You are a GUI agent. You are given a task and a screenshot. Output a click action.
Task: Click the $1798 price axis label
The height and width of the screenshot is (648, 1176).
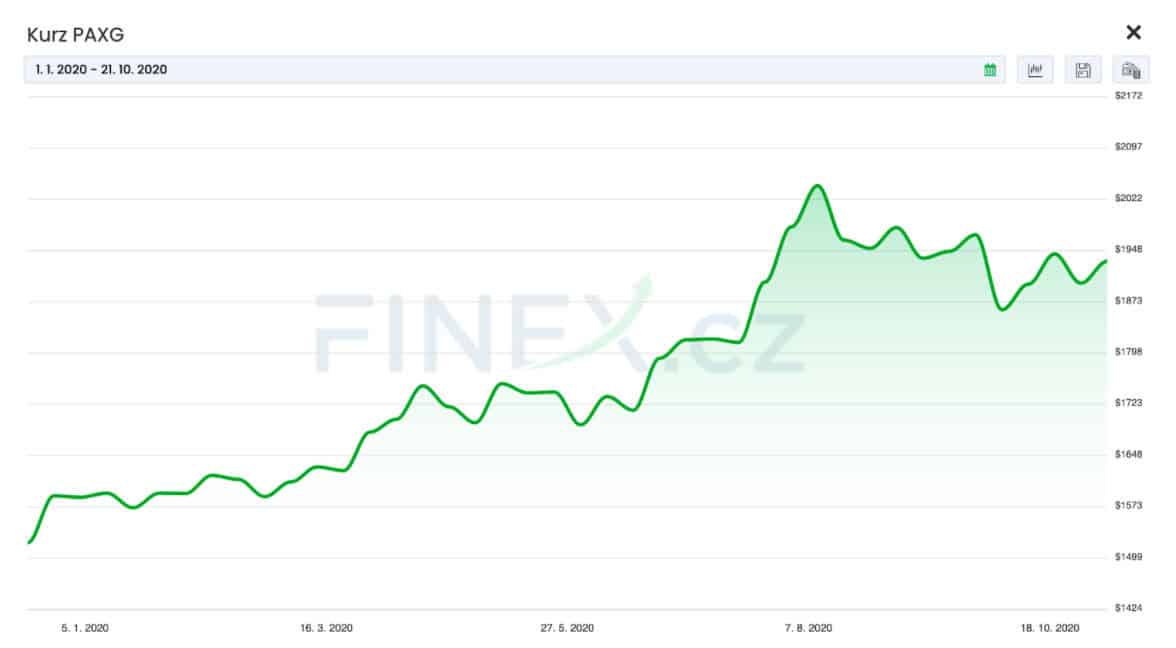(x=1128, y=351)
